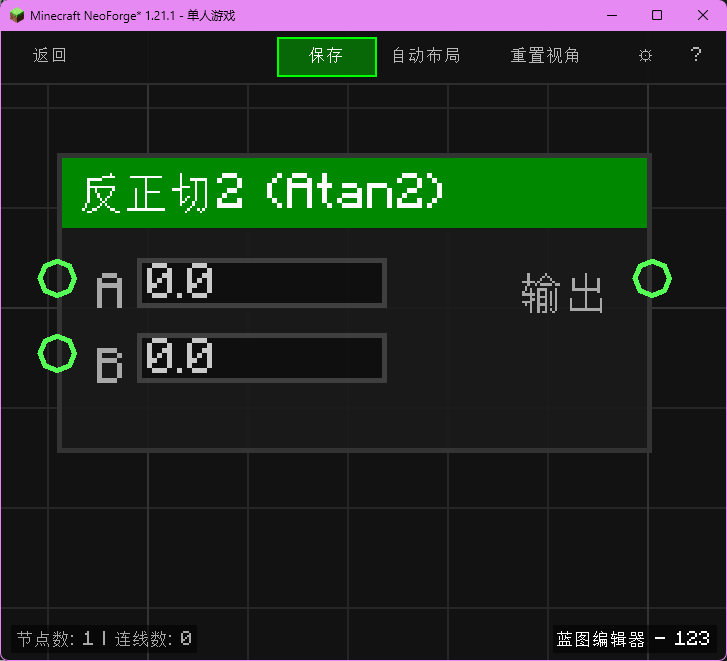This screenshot has height=661, width=727.
Task: Save the blueprint with 保存
Action: 326,56
